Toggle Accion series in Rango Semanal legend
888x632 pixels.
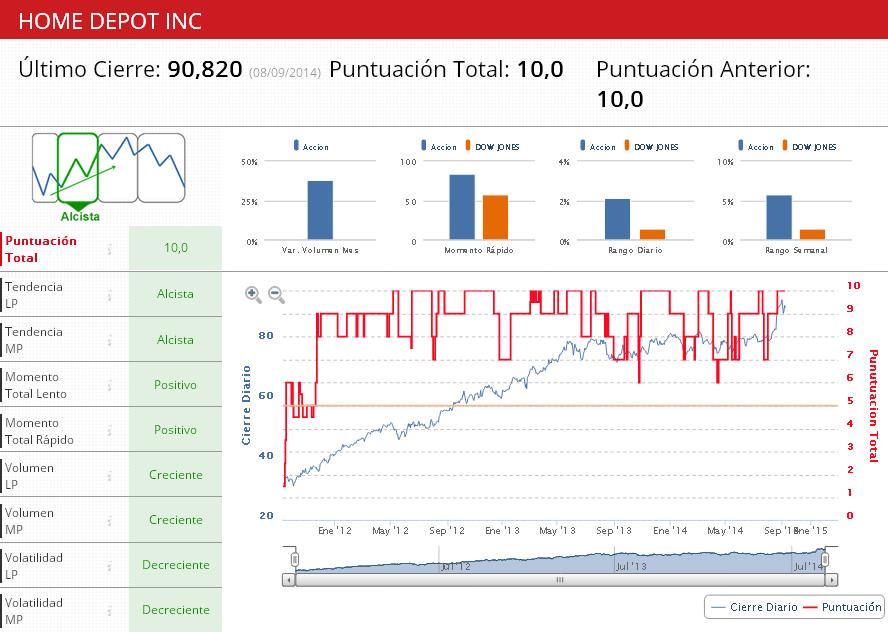[x=756, y=146]
